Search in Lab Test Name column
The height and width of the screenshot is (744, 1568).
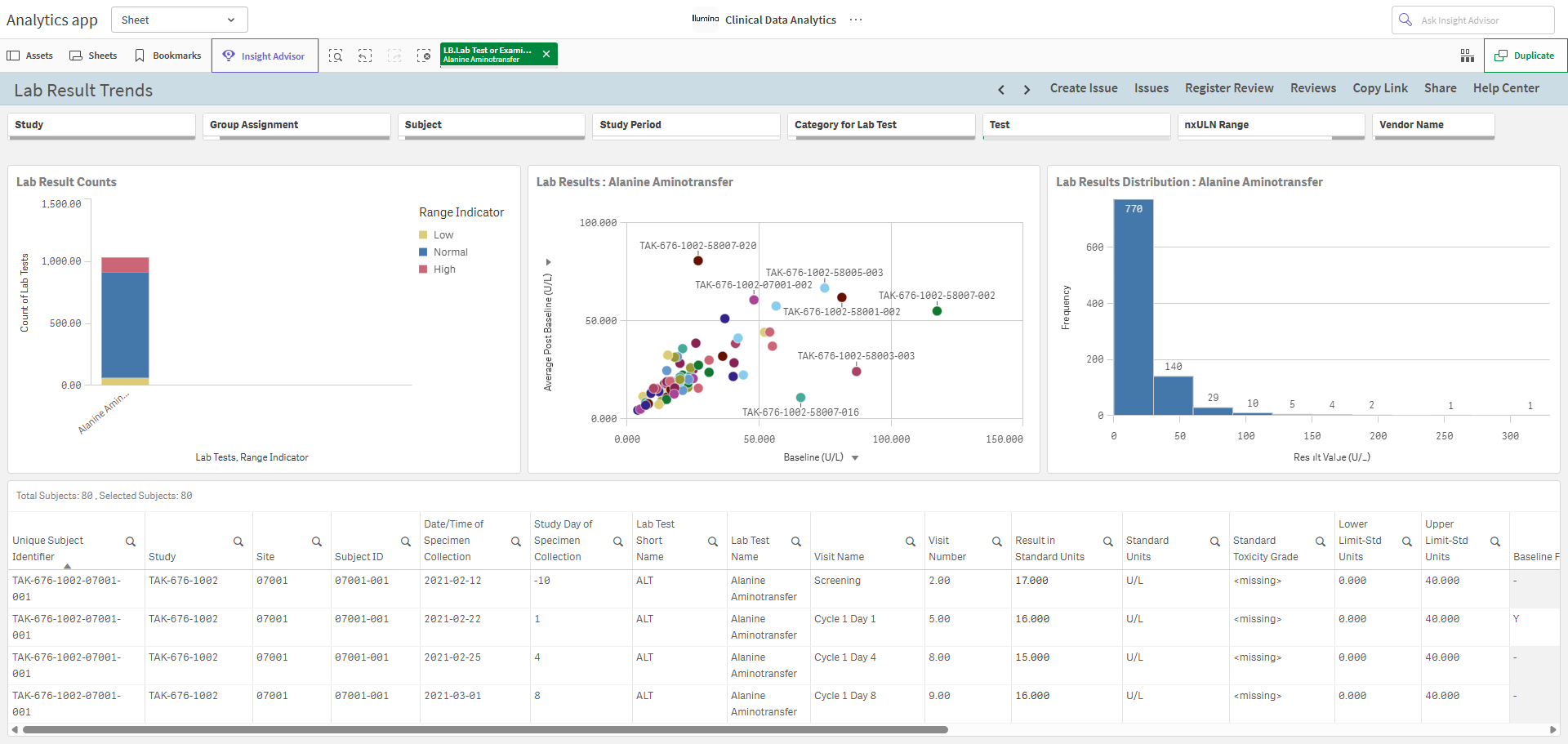click(796, 541)
